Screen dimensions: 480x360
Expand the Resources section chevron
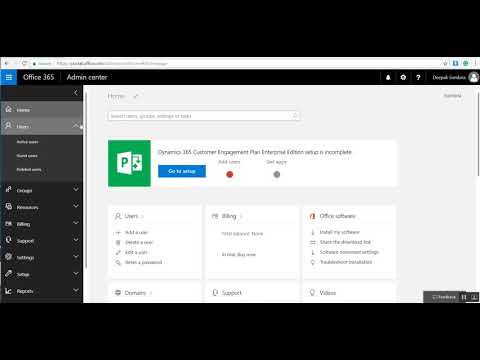click(x=76, y=206)
